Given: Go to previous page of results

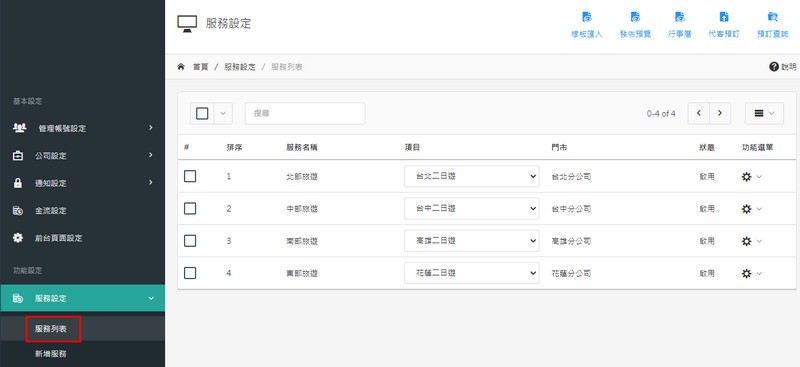Looking at the screenshot, I should [x=698, y=113].
